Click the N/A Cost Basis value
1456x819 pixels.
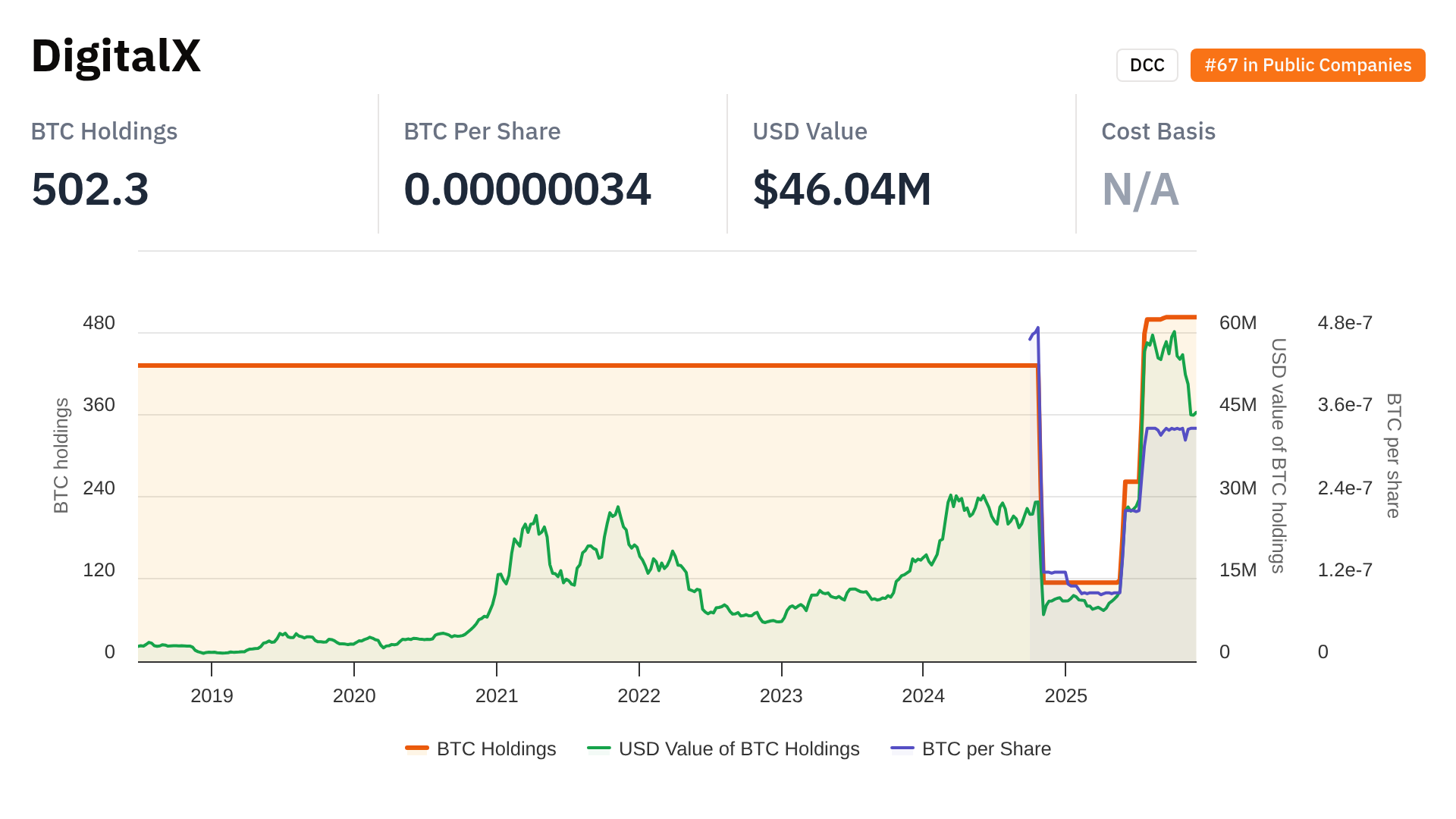(1140, 189)
